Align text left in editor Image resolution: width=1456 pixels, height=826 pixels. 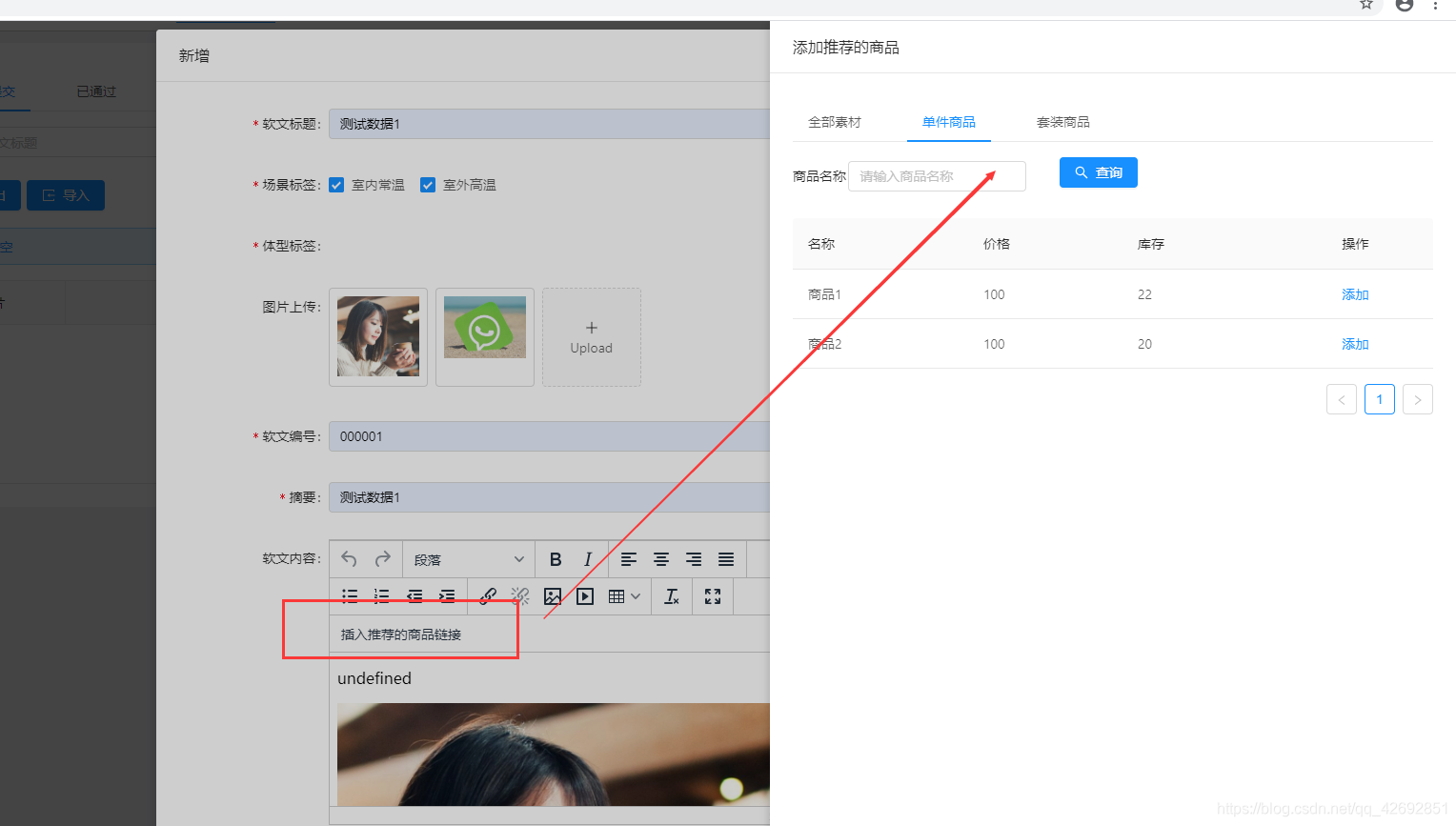click(629, 559)
